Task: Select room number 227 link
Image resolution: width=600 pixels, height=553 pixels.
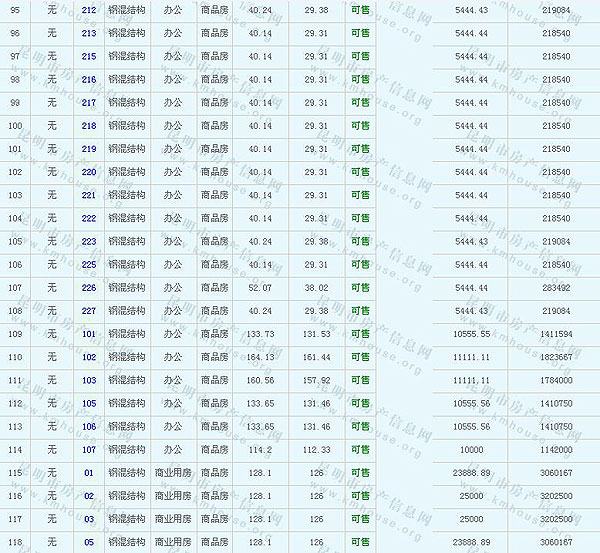Action: pyautogui.click(x=89, y=311)
